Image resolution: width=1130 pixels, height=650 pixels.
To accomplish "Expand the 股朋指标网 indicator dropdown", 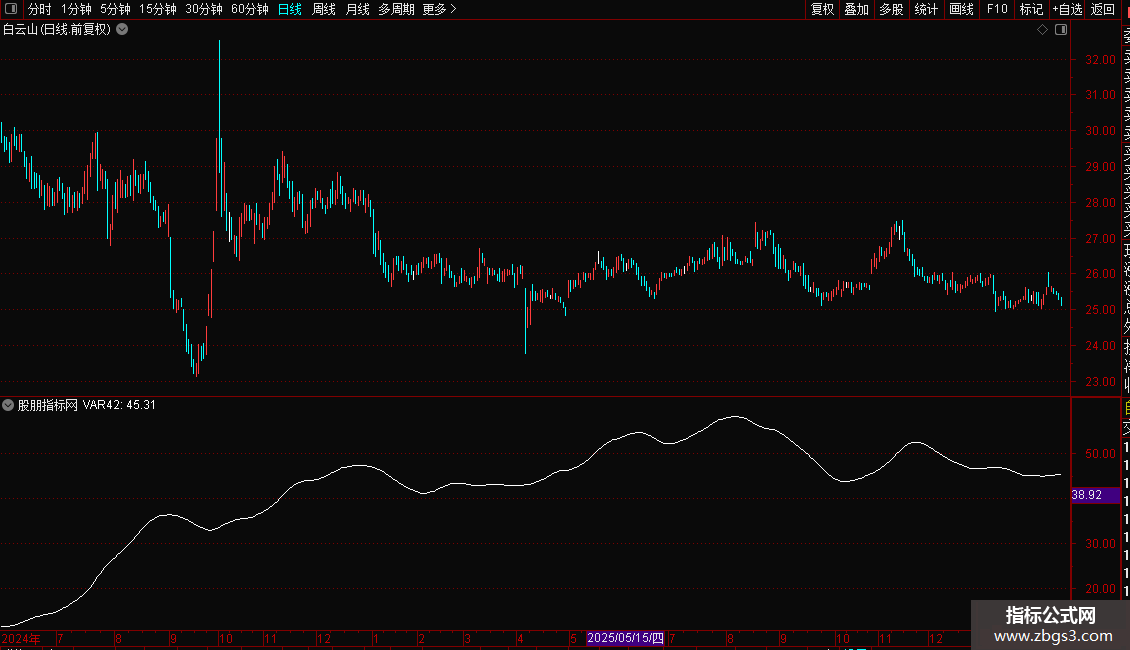I will click(x=8, y=405).
